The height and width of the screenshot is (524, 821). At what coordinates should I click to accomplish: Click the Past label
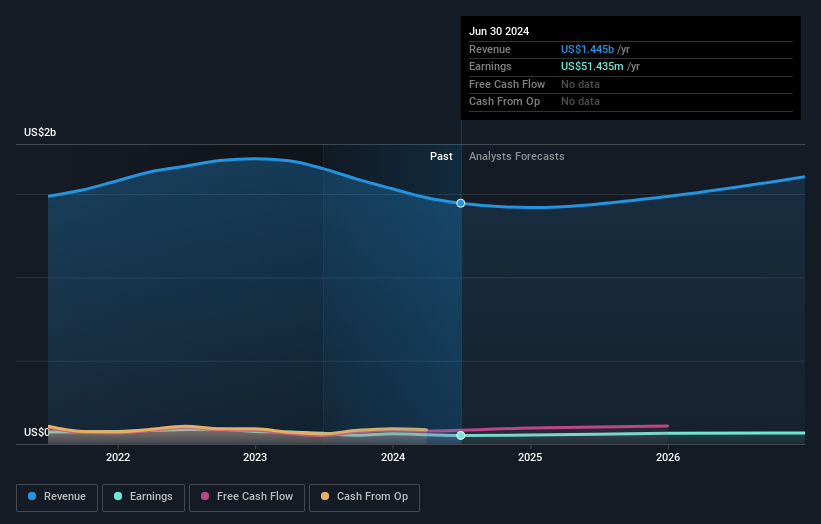[441, 157]
